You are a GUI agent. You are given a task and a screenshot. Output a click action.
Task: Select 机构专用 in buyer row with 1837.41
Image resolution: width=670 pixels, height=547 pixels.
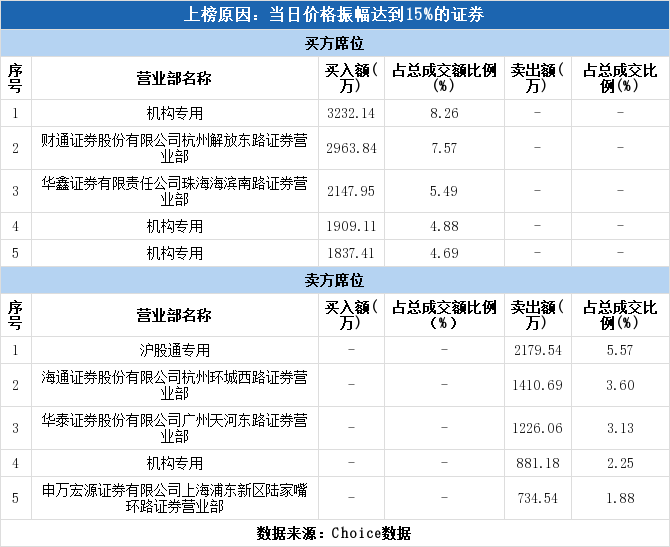coord(175,253)
